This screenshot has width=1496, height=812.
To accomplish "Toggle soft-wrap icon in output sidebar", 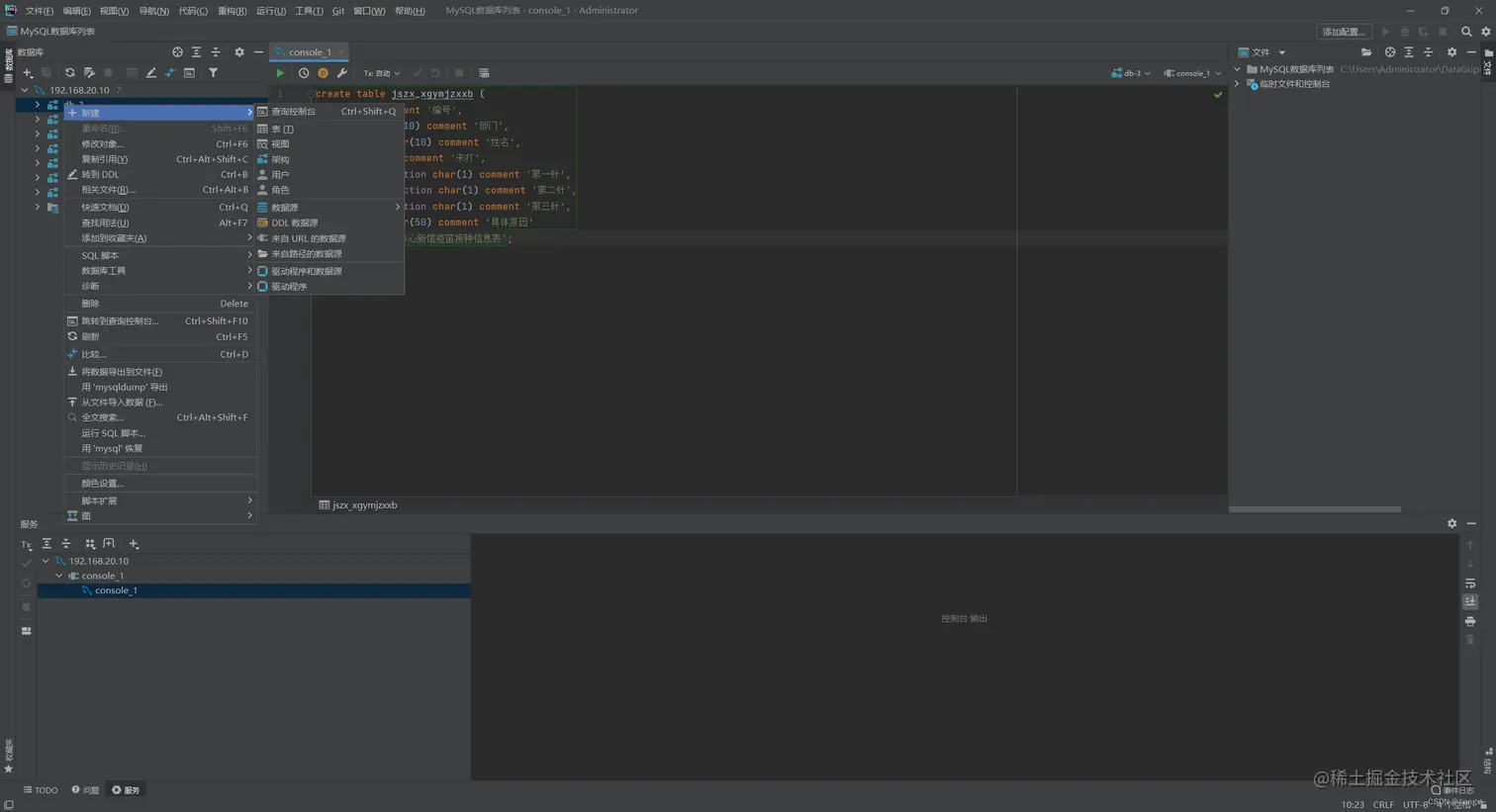I will click(1470, 584).
